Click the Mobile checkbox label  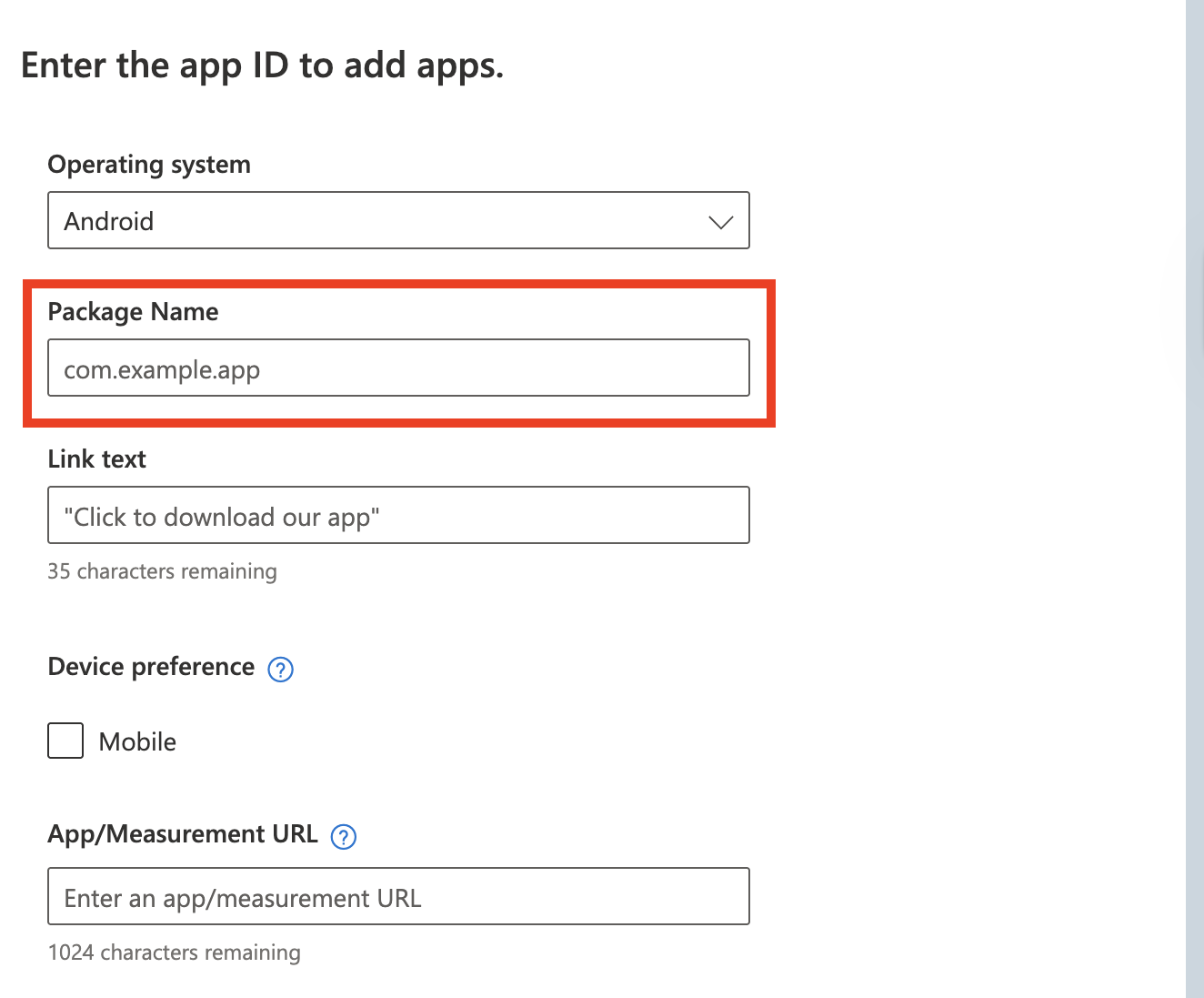[137, 742]
